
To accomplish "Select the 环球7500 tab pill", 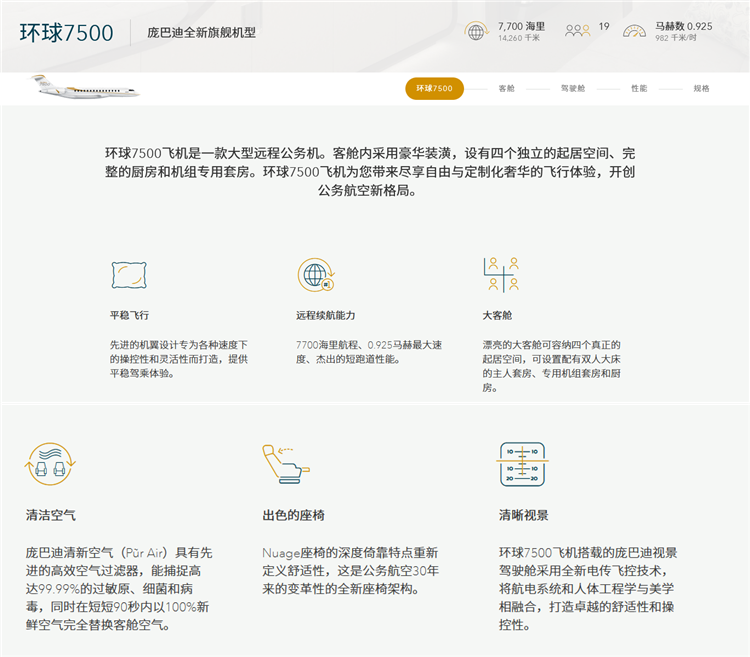I will 434,88.
